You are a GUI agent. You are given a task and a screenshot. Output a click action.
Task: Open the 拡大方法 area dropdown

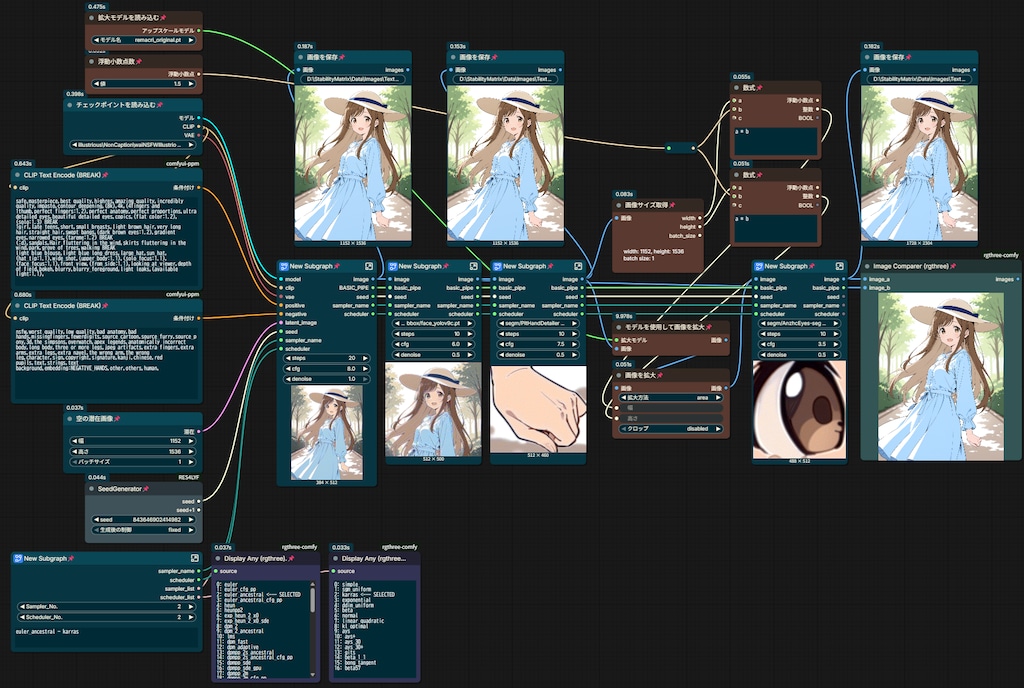pos(670,398)
